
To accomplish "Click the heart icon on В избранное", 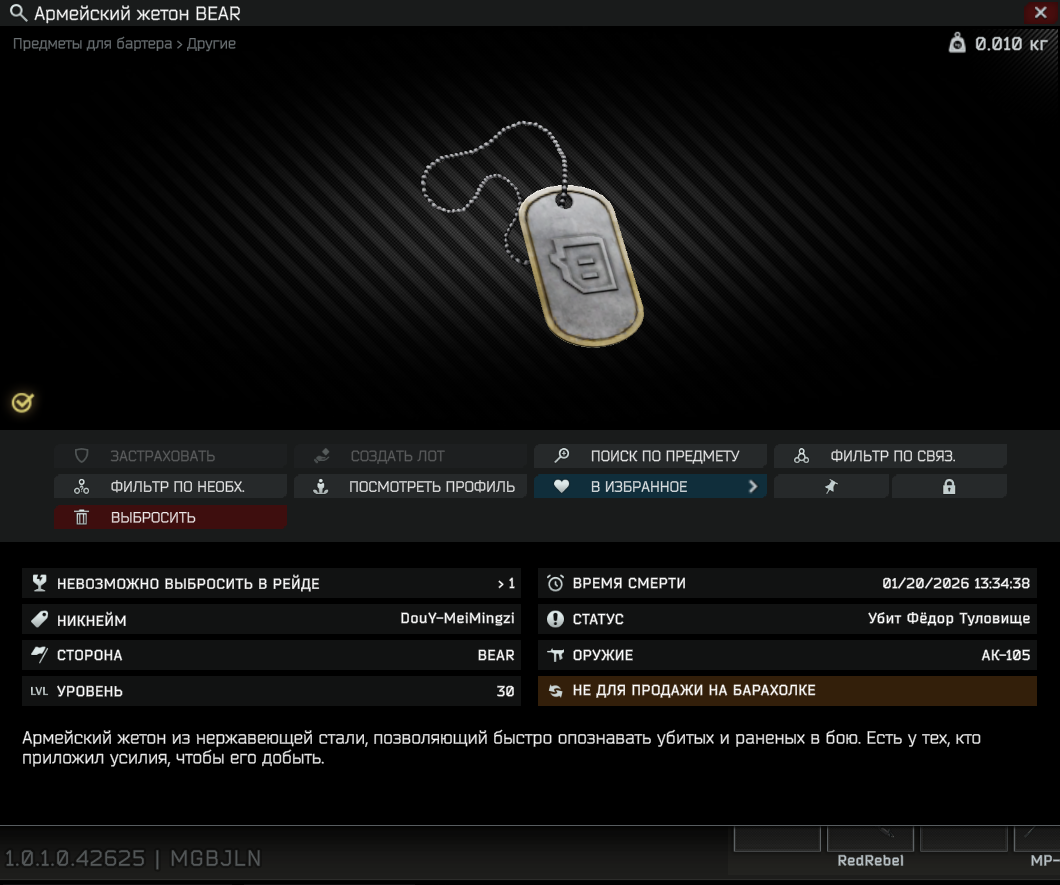I will [x=561, y=486].
